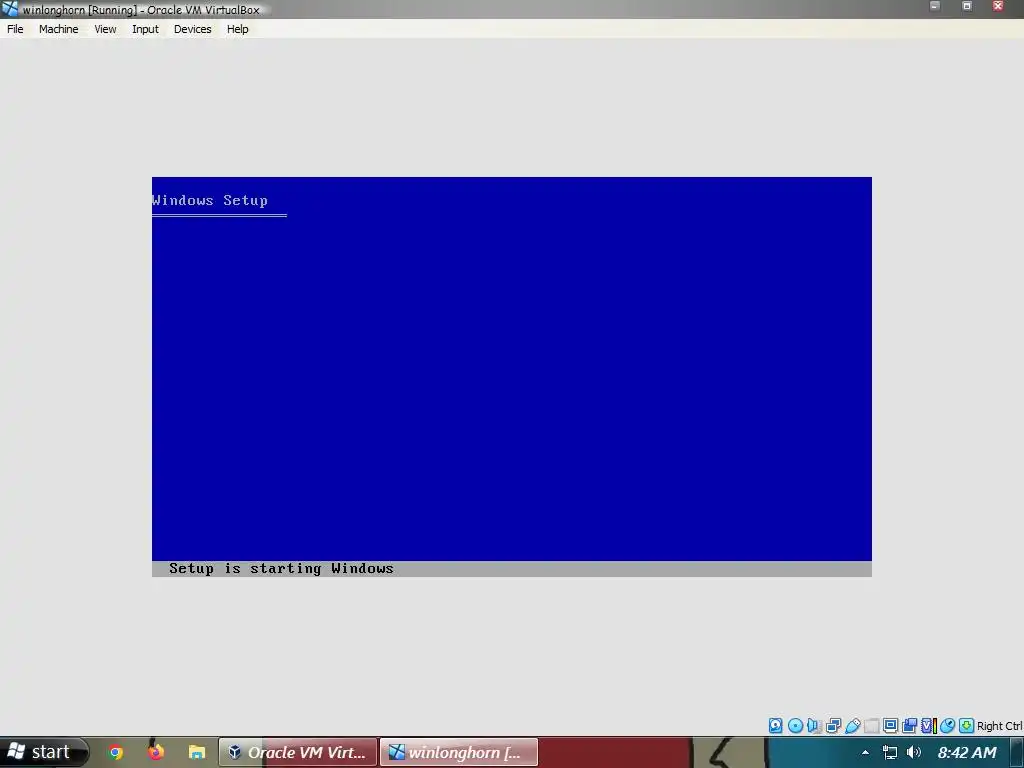Click the VM audio speaker status icon
The height and width of the screenshot is (768, 1024).
[813, 726]
